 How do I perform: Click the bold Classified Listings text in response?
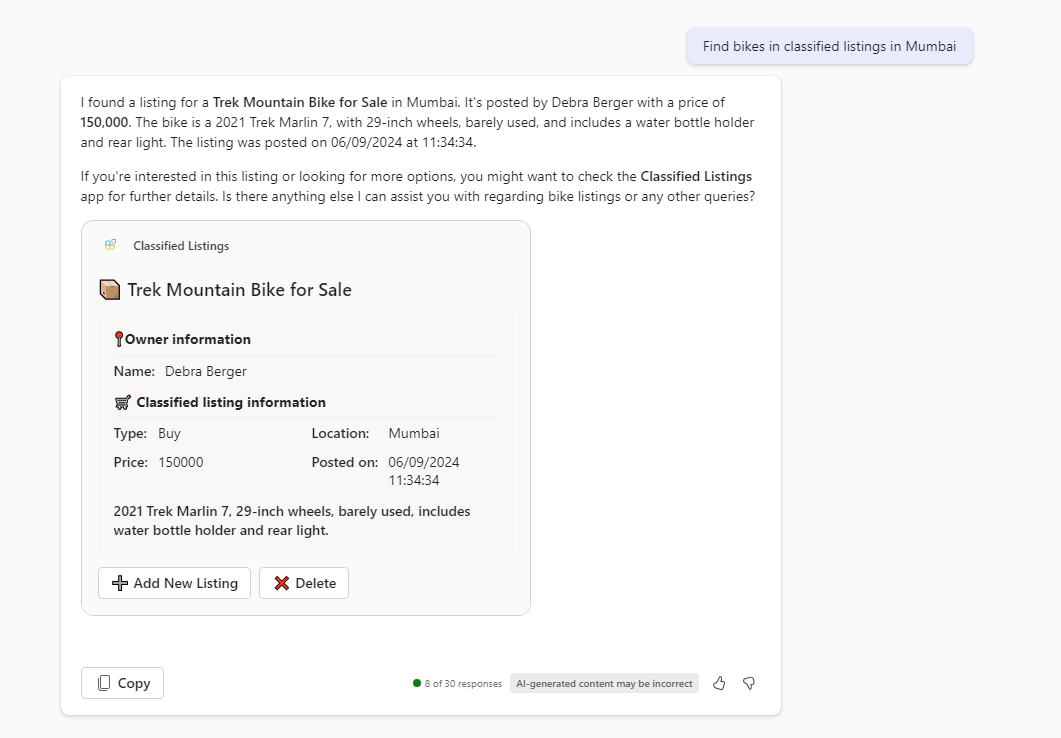click(x=696, y=176)
